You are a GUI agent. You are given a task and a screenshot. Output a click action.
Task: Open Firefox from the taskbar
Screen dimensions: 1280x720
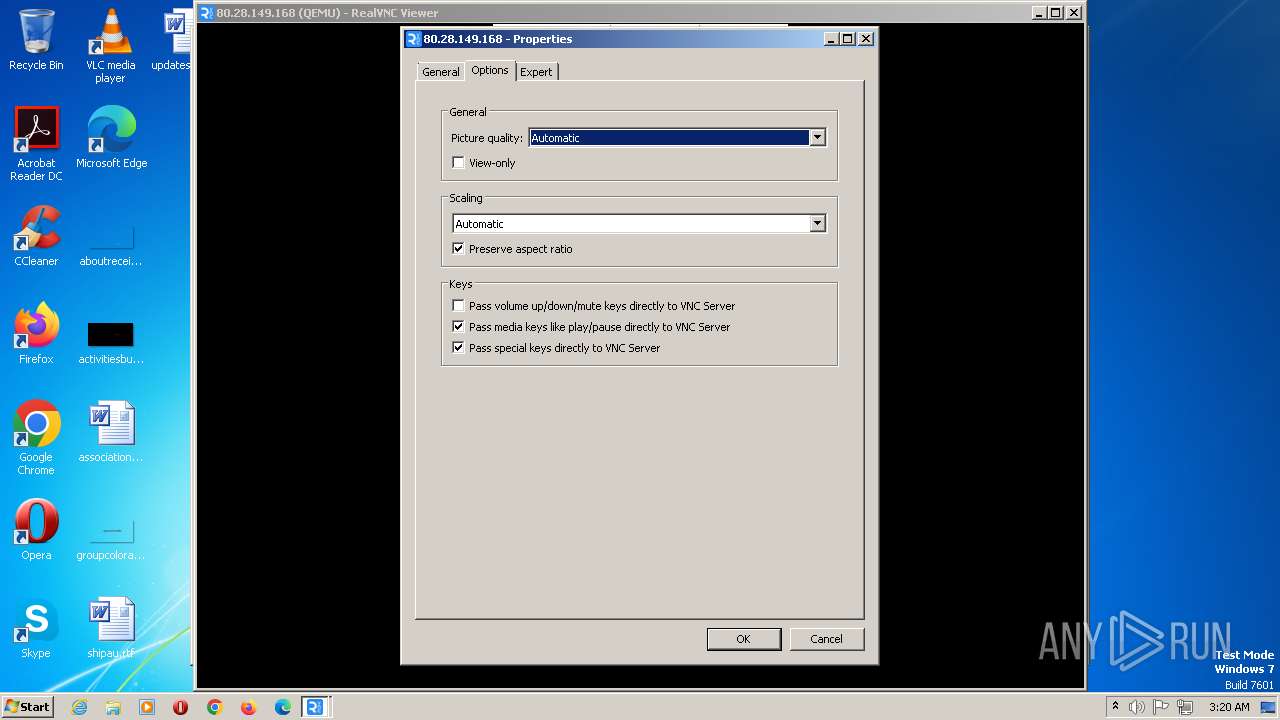[249, 707]
